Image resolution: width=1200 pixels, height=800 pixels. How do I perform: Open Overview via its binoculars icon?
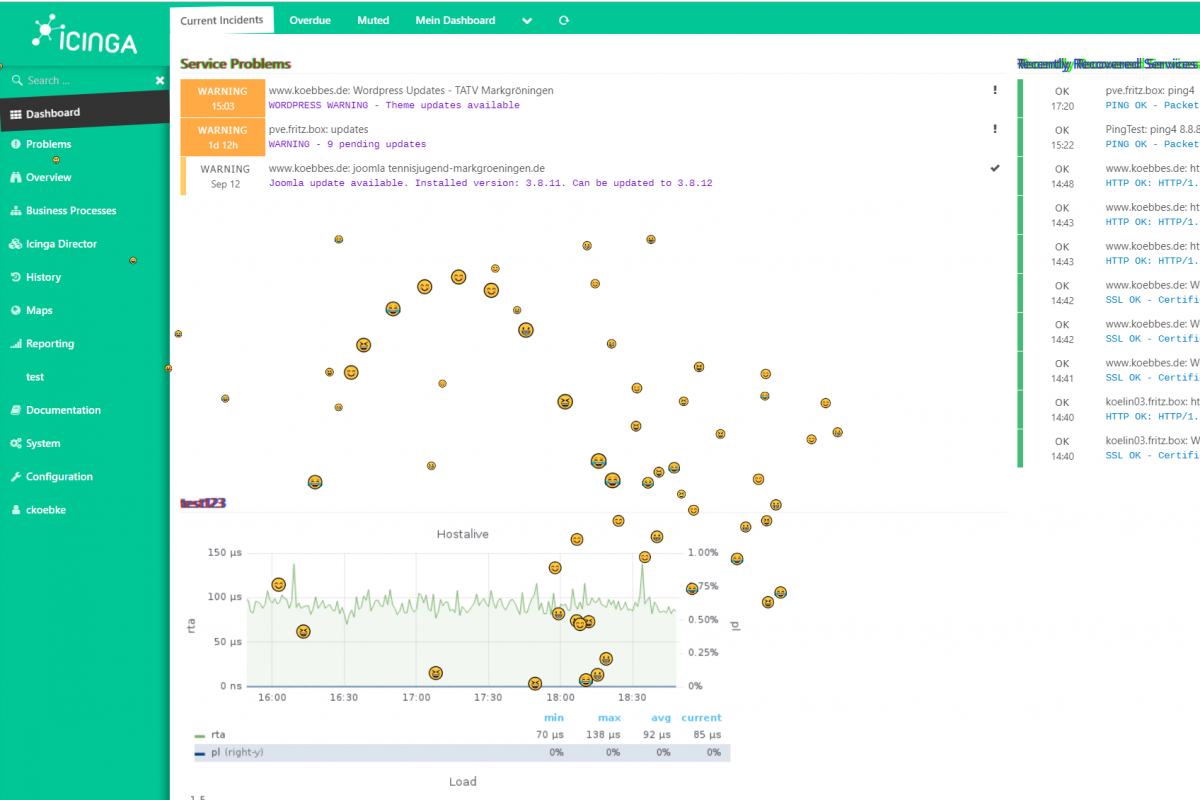(16, 177)
